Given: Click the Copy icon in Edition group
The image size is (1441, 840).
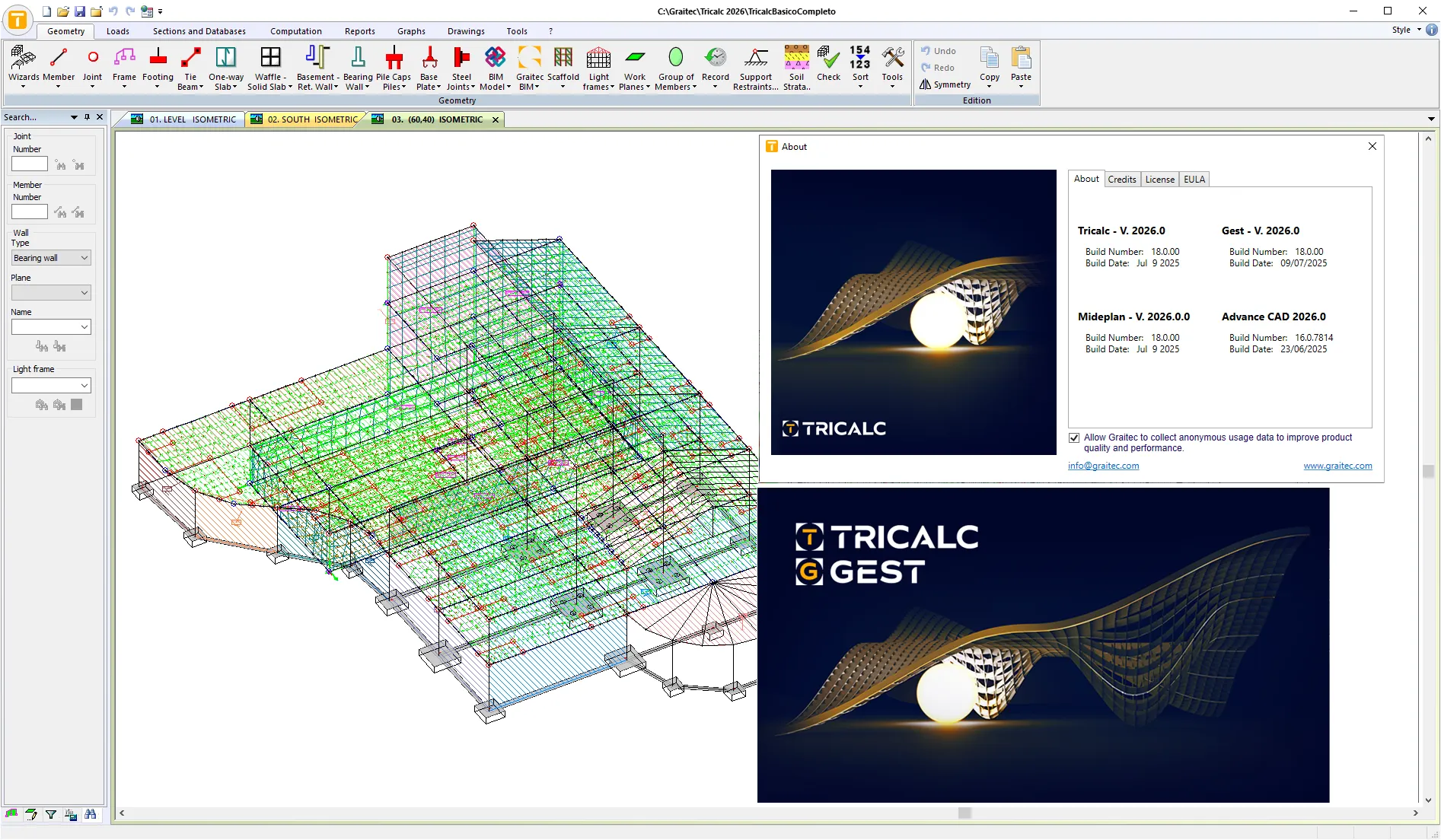Looking at the screenshot, I should point(990,58).
